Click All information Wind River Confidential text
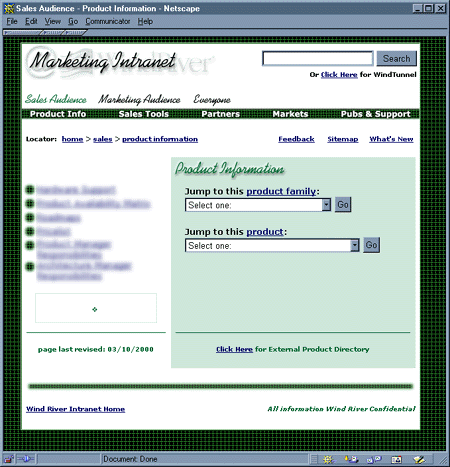The image size is (450, 467). pos(341,409)
